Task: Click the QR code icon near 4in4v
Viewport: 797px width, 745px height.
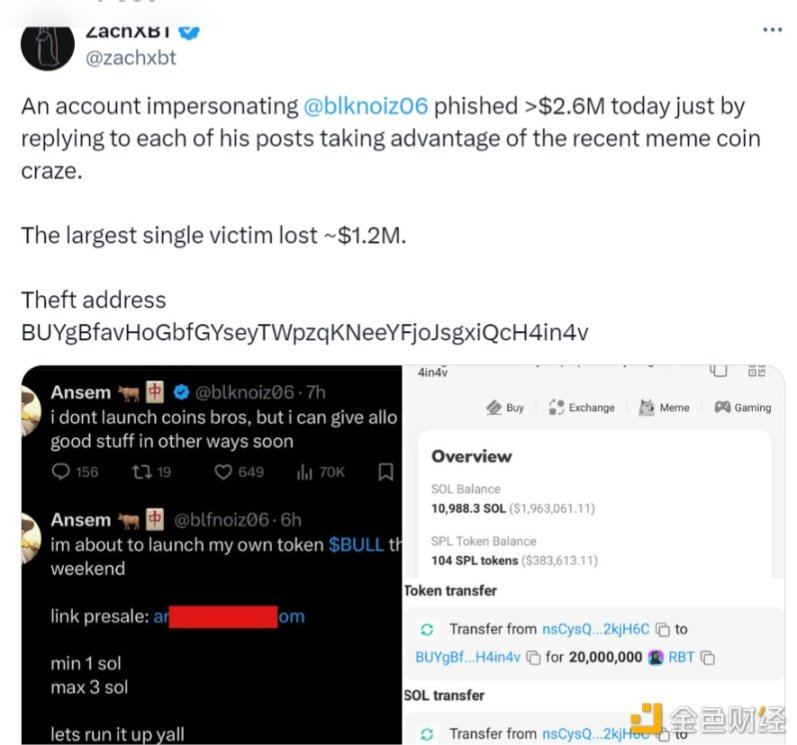Action: (756, 371)
